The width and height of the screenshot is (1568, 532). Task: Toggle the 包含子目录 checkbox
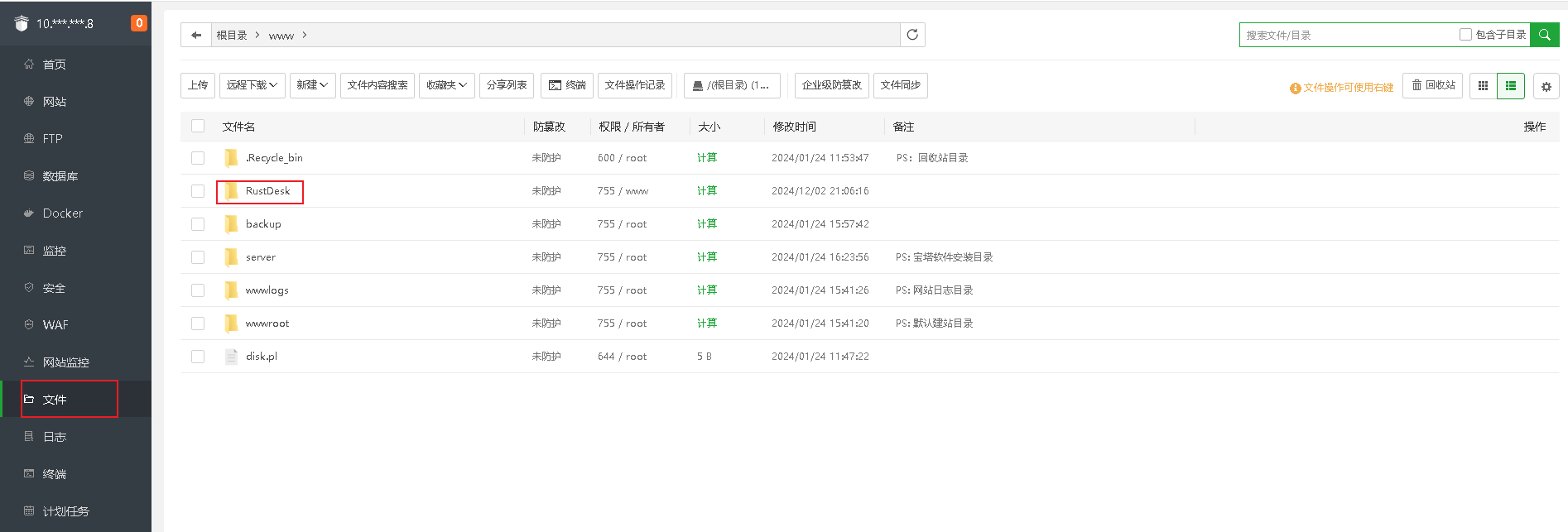coord(1465,35)
